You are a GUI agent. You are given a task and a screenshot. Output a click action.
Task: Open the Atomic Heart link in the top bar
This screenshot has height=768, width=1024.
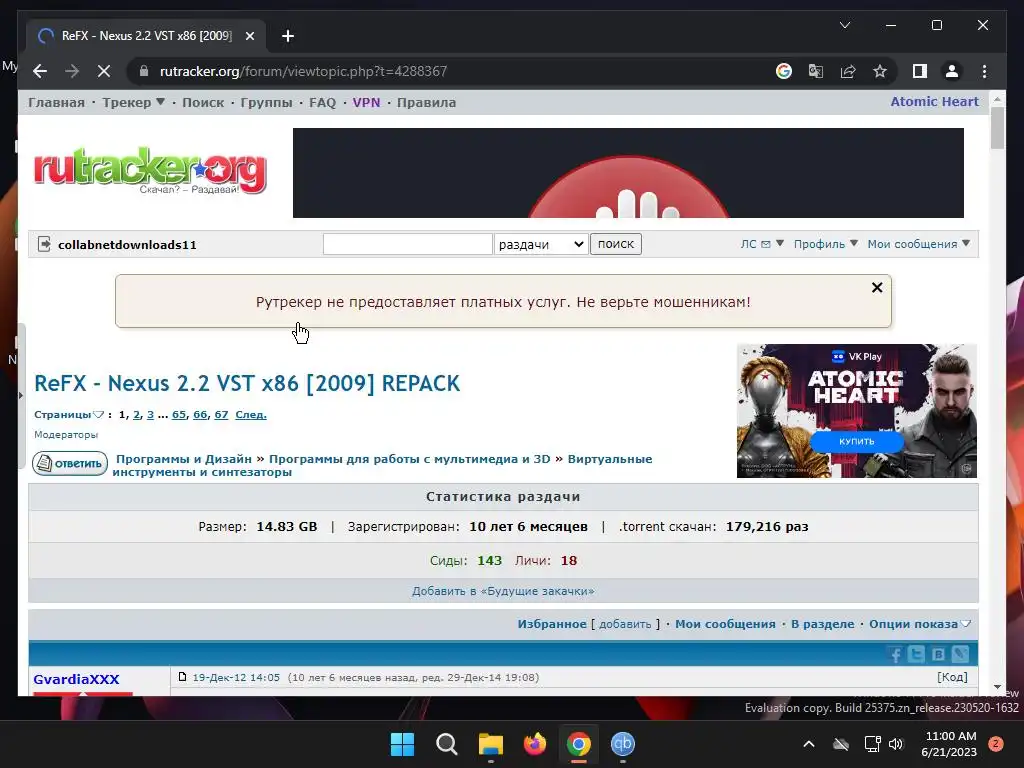click(935, 102)
